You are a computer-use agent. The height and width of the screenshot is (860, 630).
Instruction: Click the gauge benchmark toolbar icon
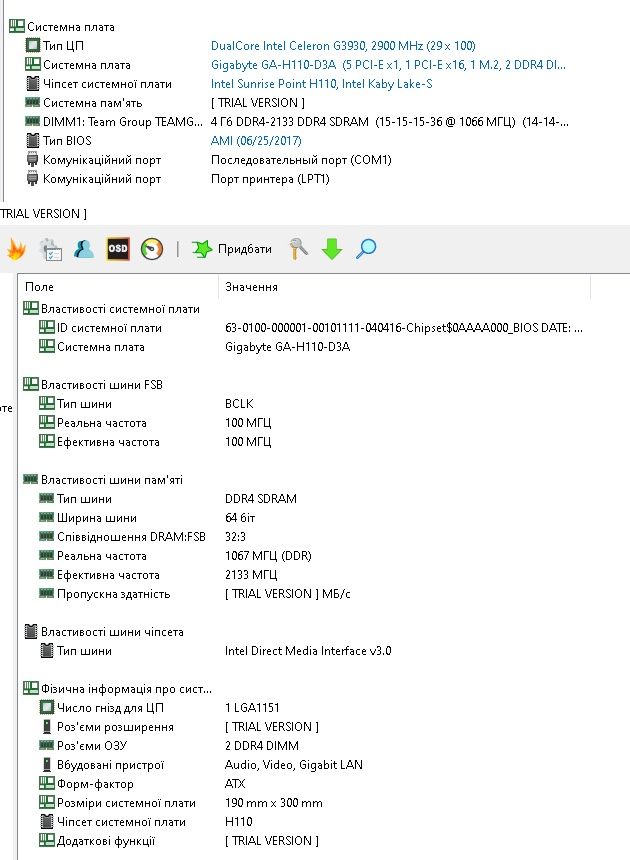152,249
